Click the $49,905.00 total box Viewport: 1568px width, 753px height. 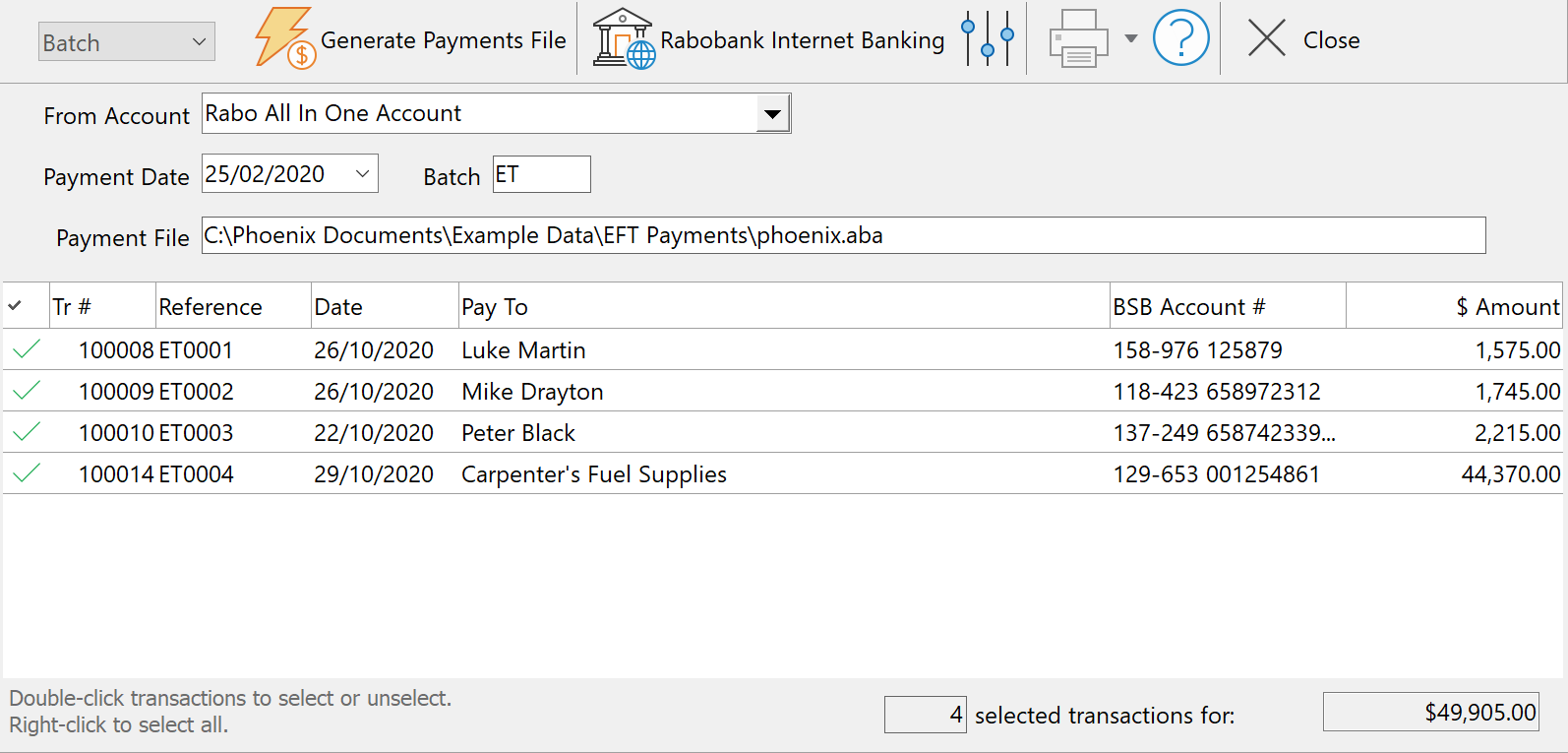click(x=1431, y=712)
